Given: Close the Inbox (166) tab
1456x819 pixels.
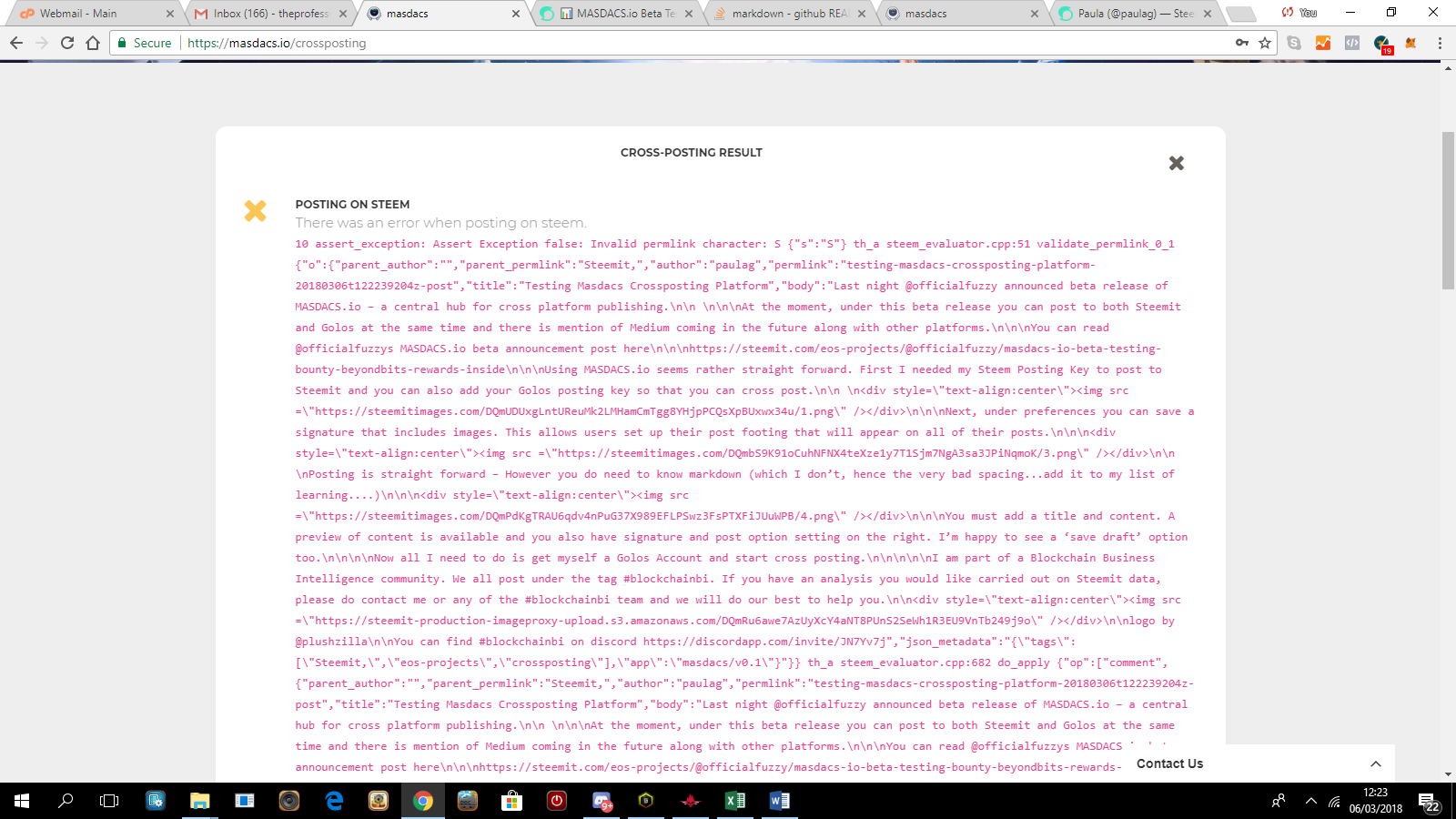Looking at the screenshot, I should (343, 14).
